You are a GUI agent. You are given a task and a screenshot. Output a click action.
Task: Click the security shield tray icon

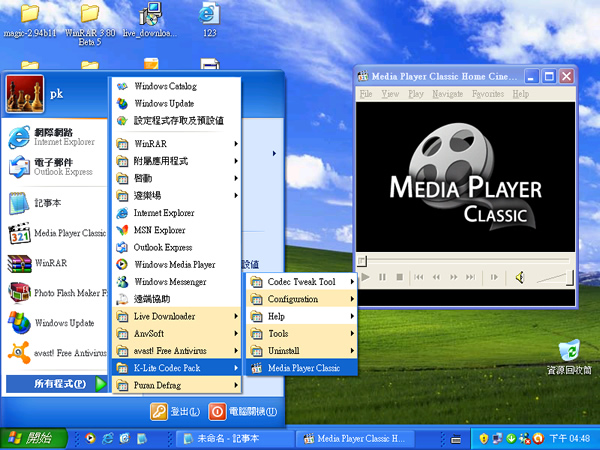pyautogui.click(x=484, y=438)
